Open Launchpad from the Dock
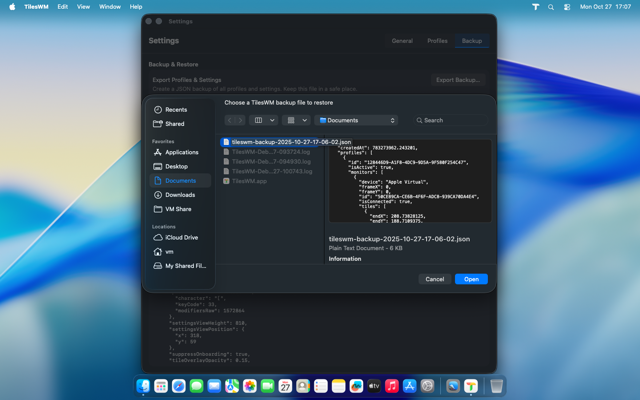Image resolution: width=640 pixels, height=400 pixels. (x=161, y=386)
